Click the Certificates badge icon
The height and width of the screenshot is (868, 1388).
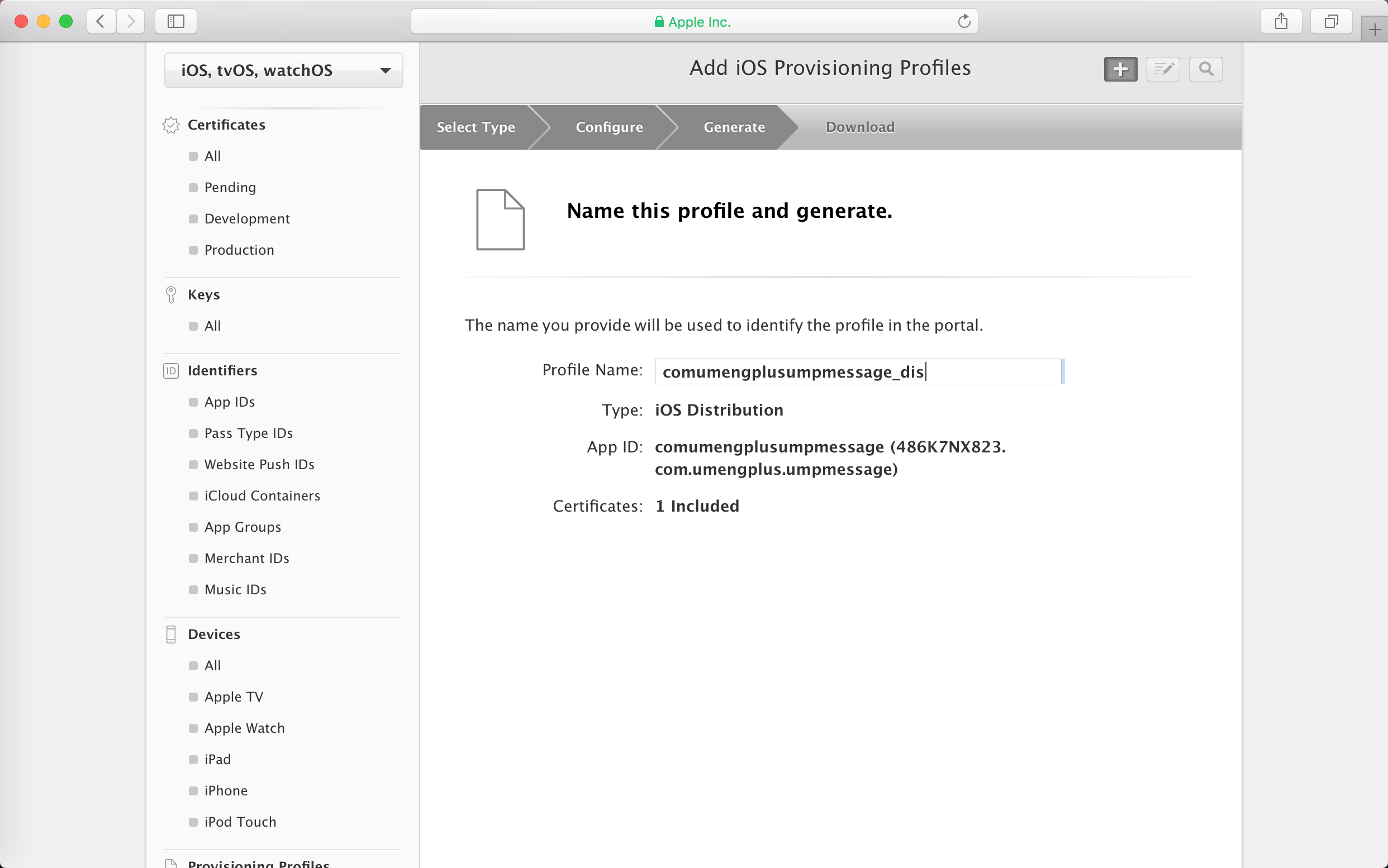pyautogui.click(x=170, y=125)
